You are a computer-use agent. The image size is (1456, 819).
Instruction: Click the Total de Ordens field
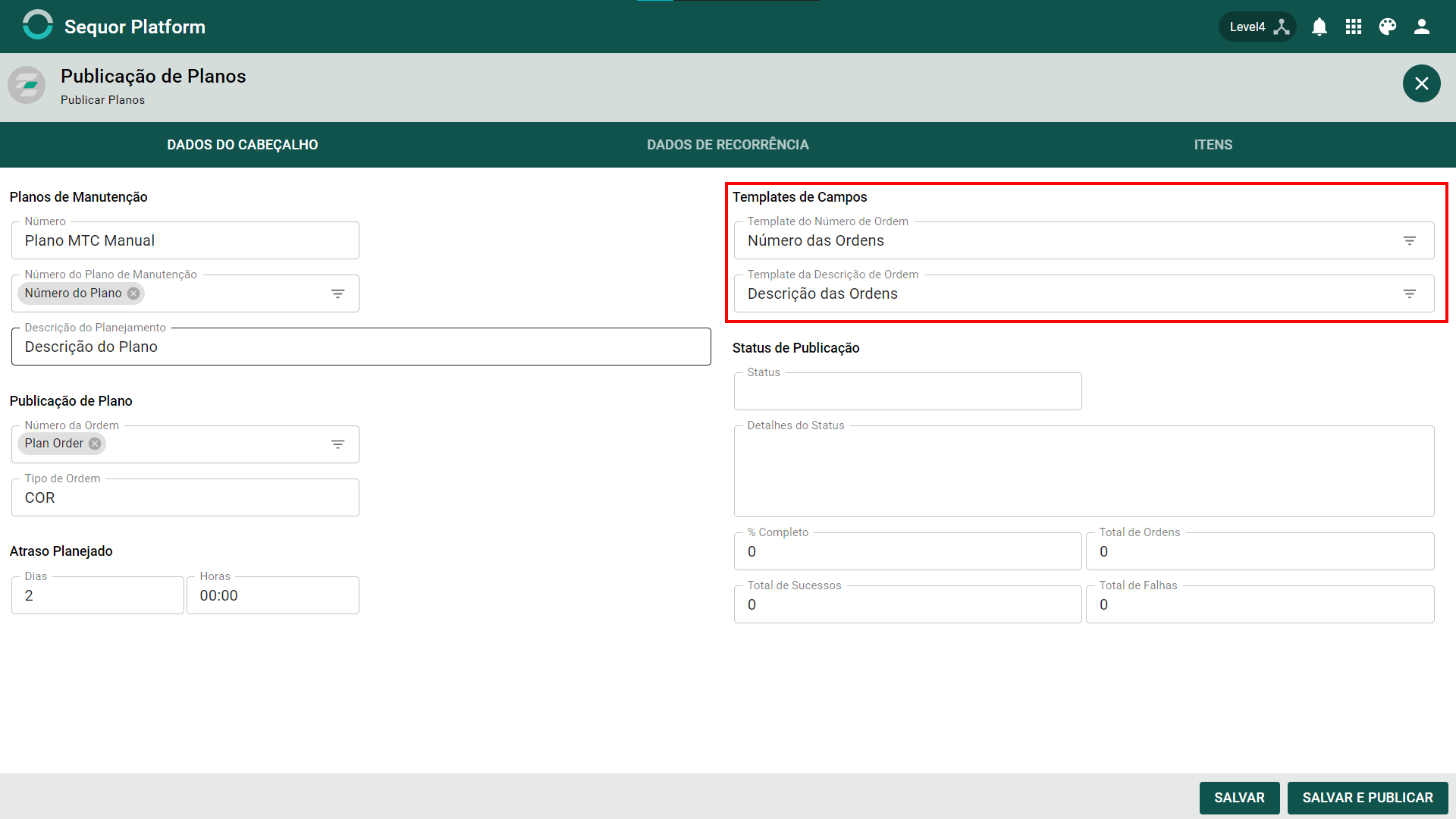click(x=1260, y=551)
